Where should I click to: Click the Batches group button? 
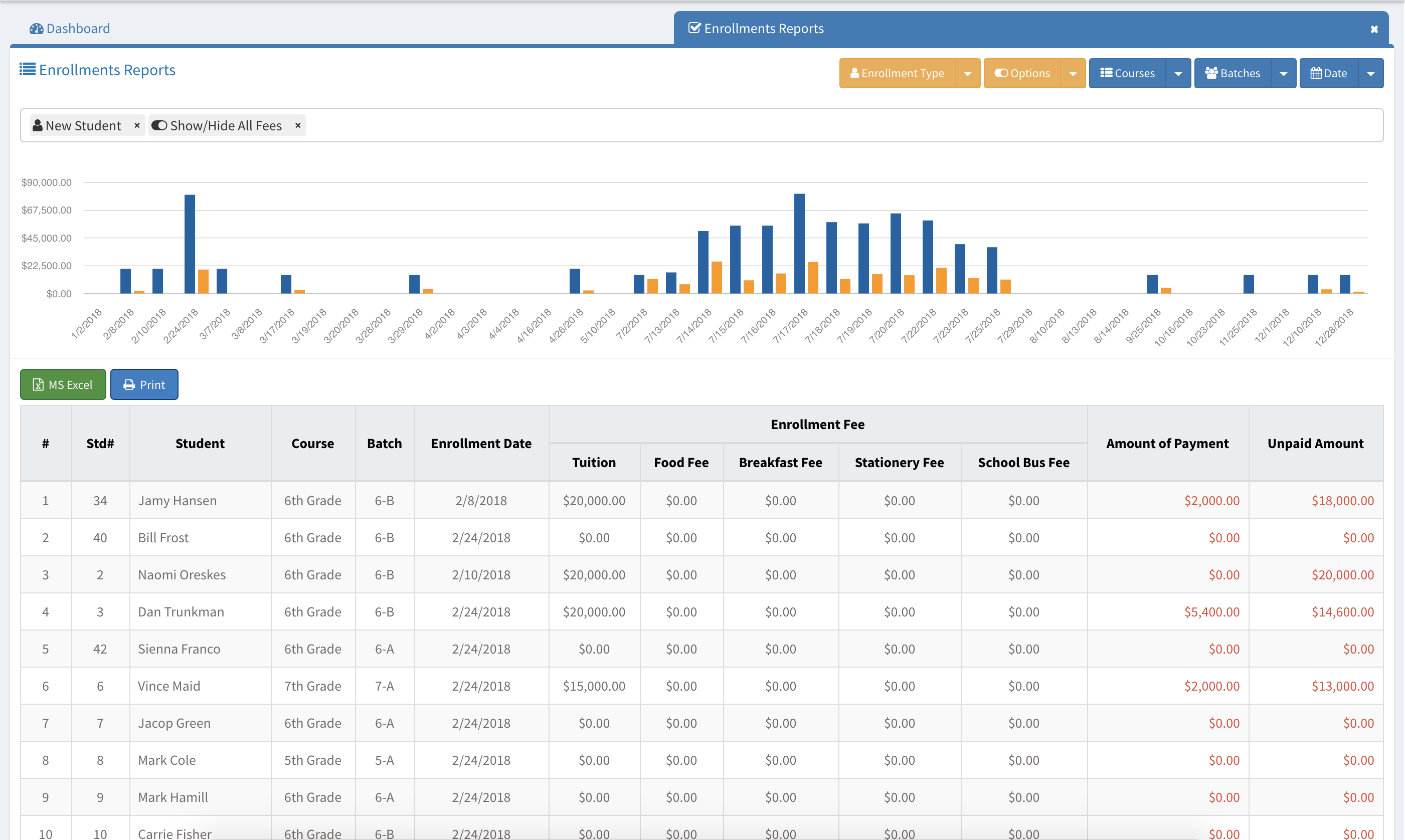click(x=1233, y=73)
